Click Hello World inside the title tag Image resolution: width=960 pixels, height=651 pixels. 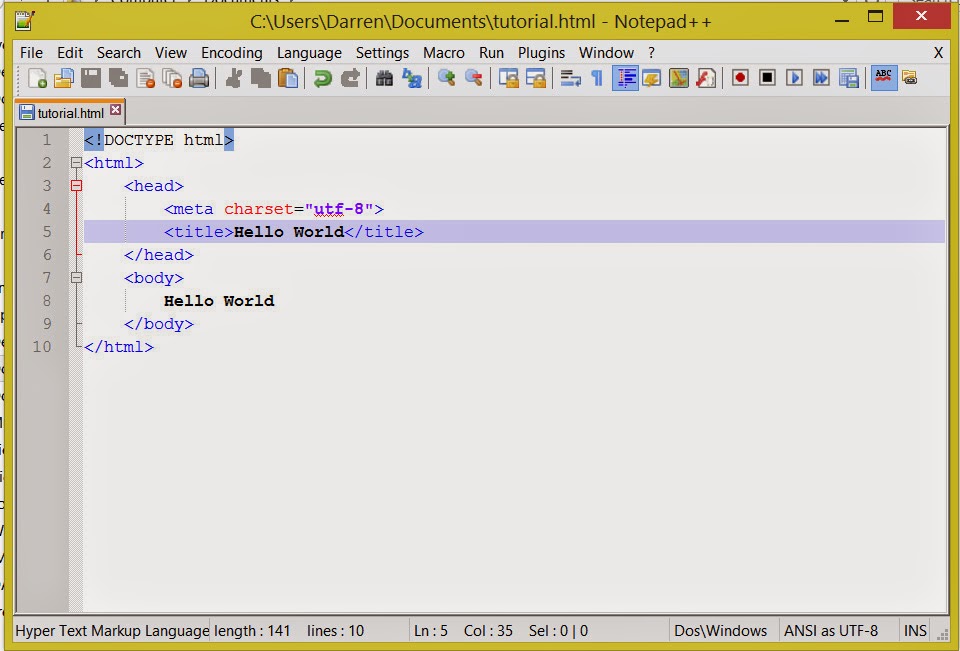click(289, 231)
